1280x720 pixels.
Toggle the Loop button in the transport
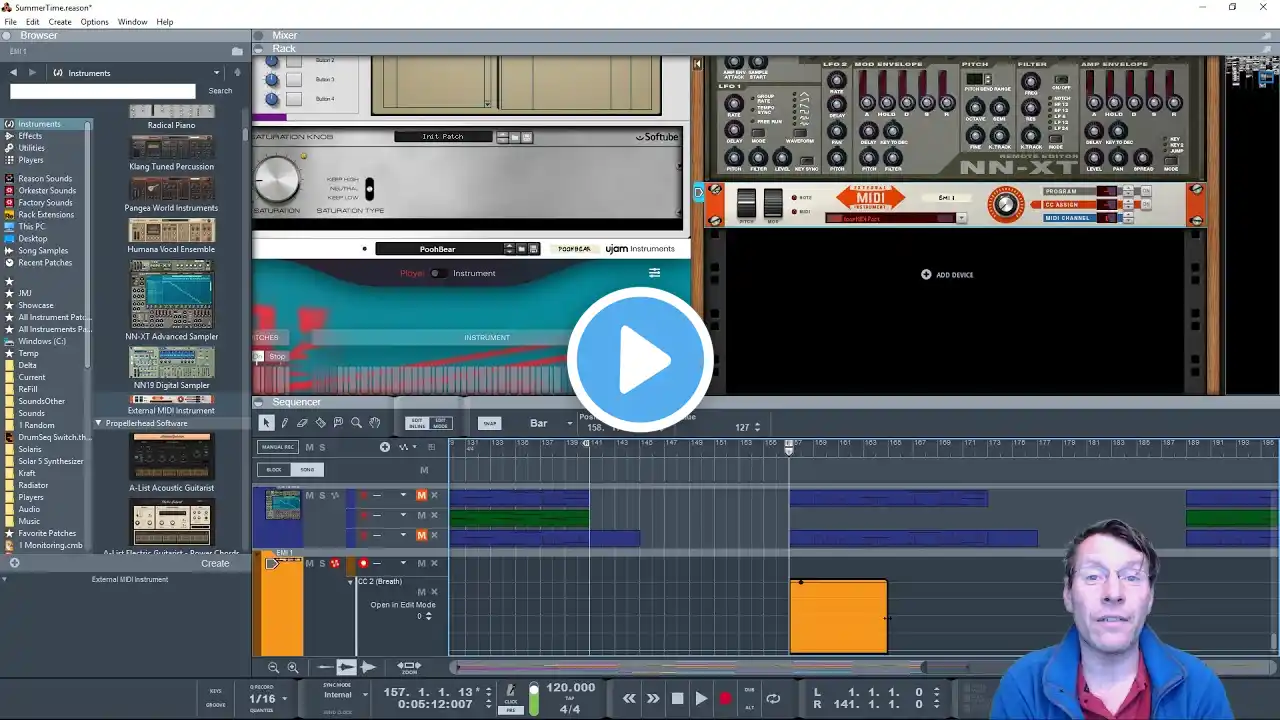click(773, 698)
